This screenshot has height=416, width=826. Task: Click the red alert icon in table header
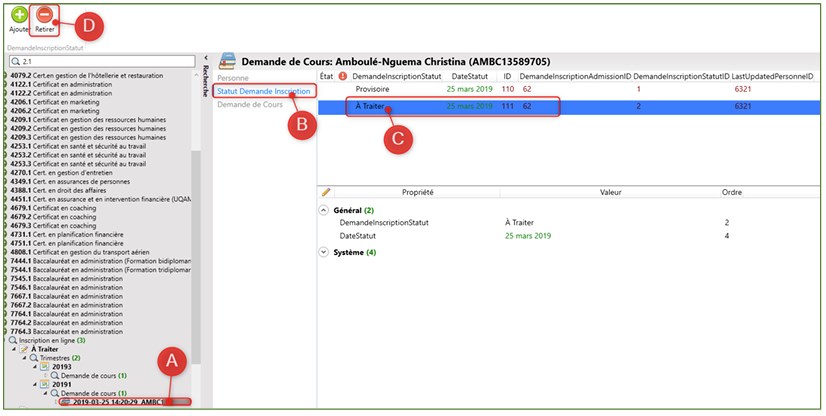point(342,76)
